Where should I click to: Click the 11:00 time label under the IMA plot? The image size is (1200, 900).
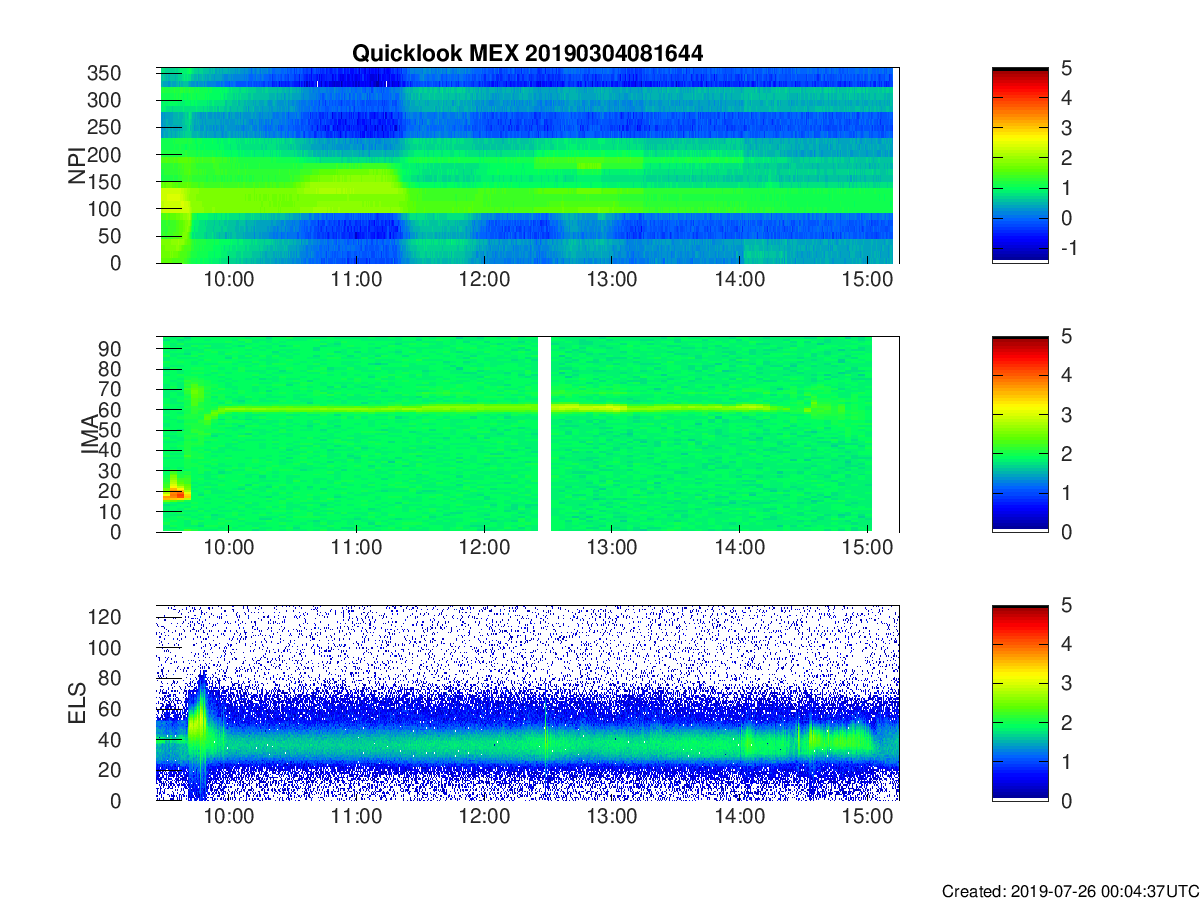point(357,548)
